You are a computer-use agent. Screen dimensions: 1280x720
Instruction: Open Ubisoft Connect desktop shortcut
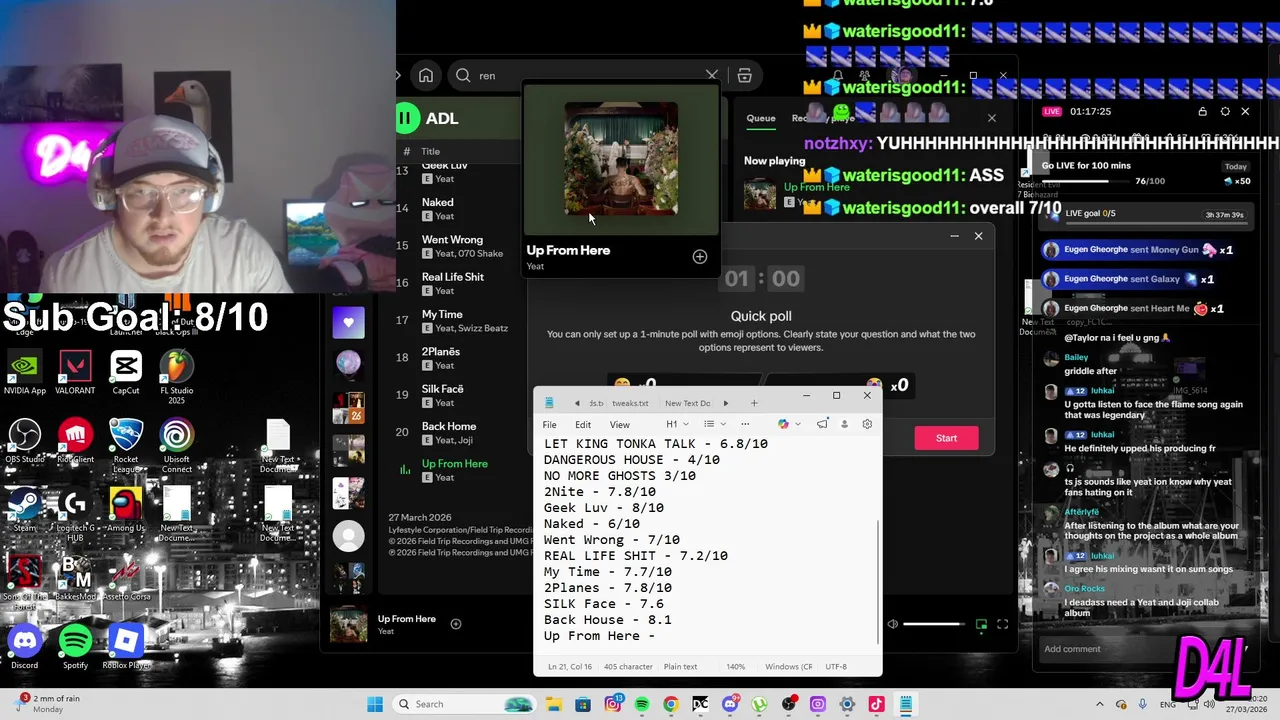click(x=177, y=445)
